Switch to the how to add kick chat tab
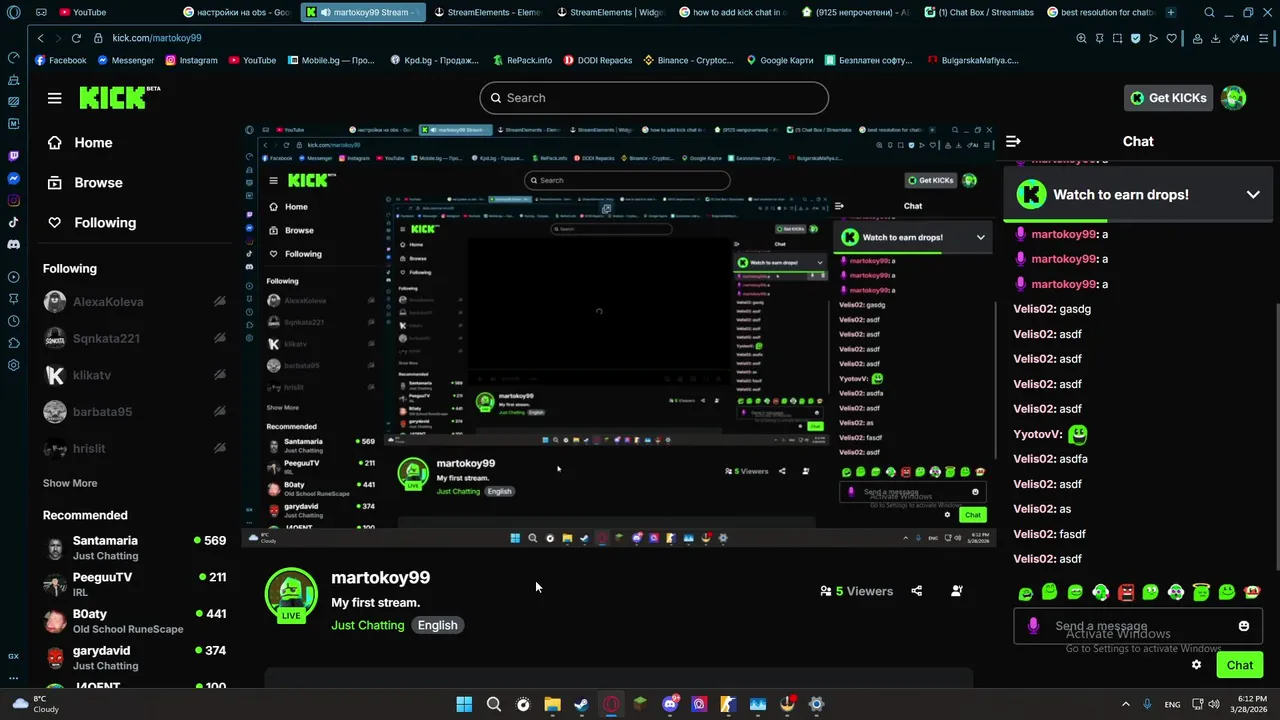 (x=732, y=12)
